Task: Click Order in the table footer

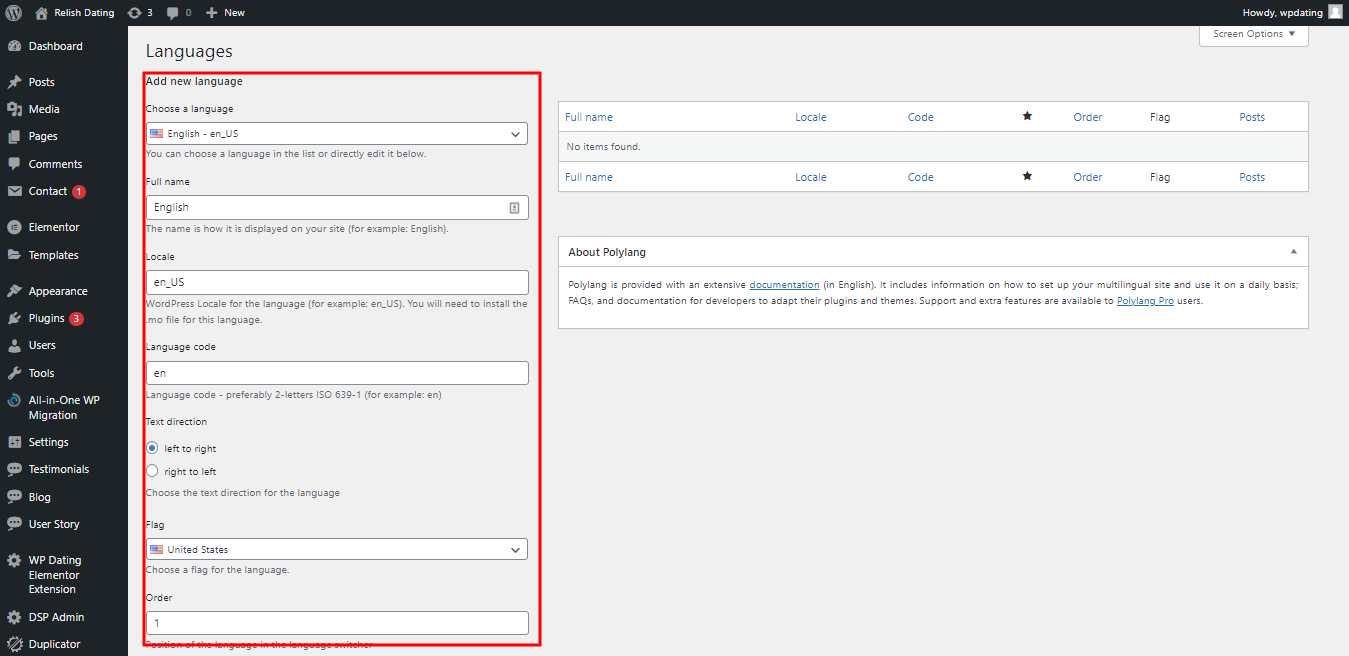Action: (x=1088, y=177)
